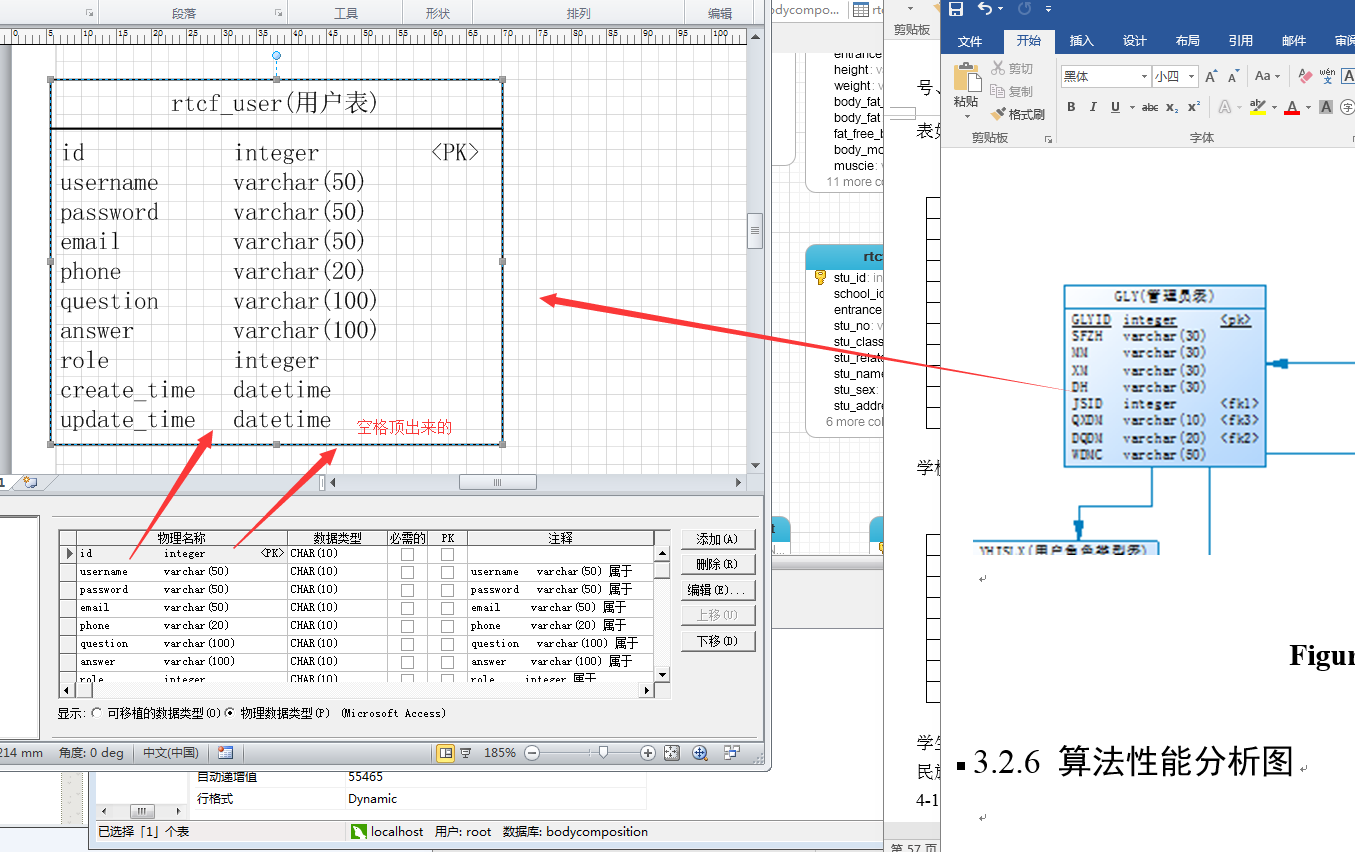Open the font name combo box 黑体
The image size is (1355, 852).
[x=1106, y=76]
